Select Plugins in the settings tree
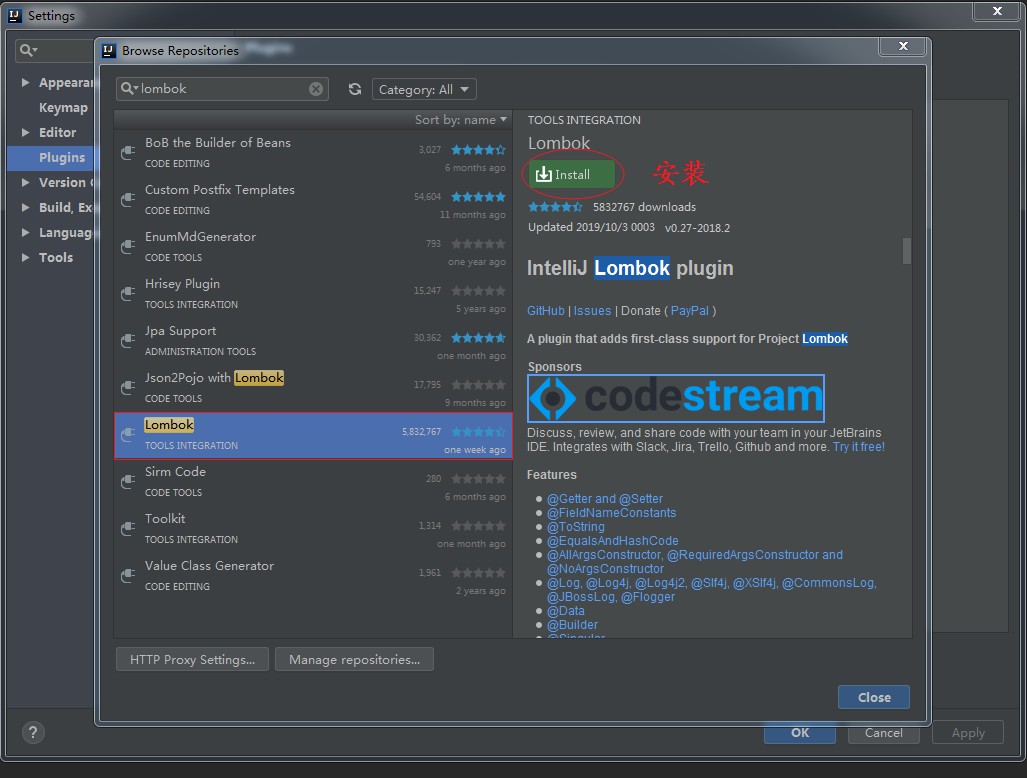Image resolution: width=1027 pixels, height=778 pixels. coord(51,157)
